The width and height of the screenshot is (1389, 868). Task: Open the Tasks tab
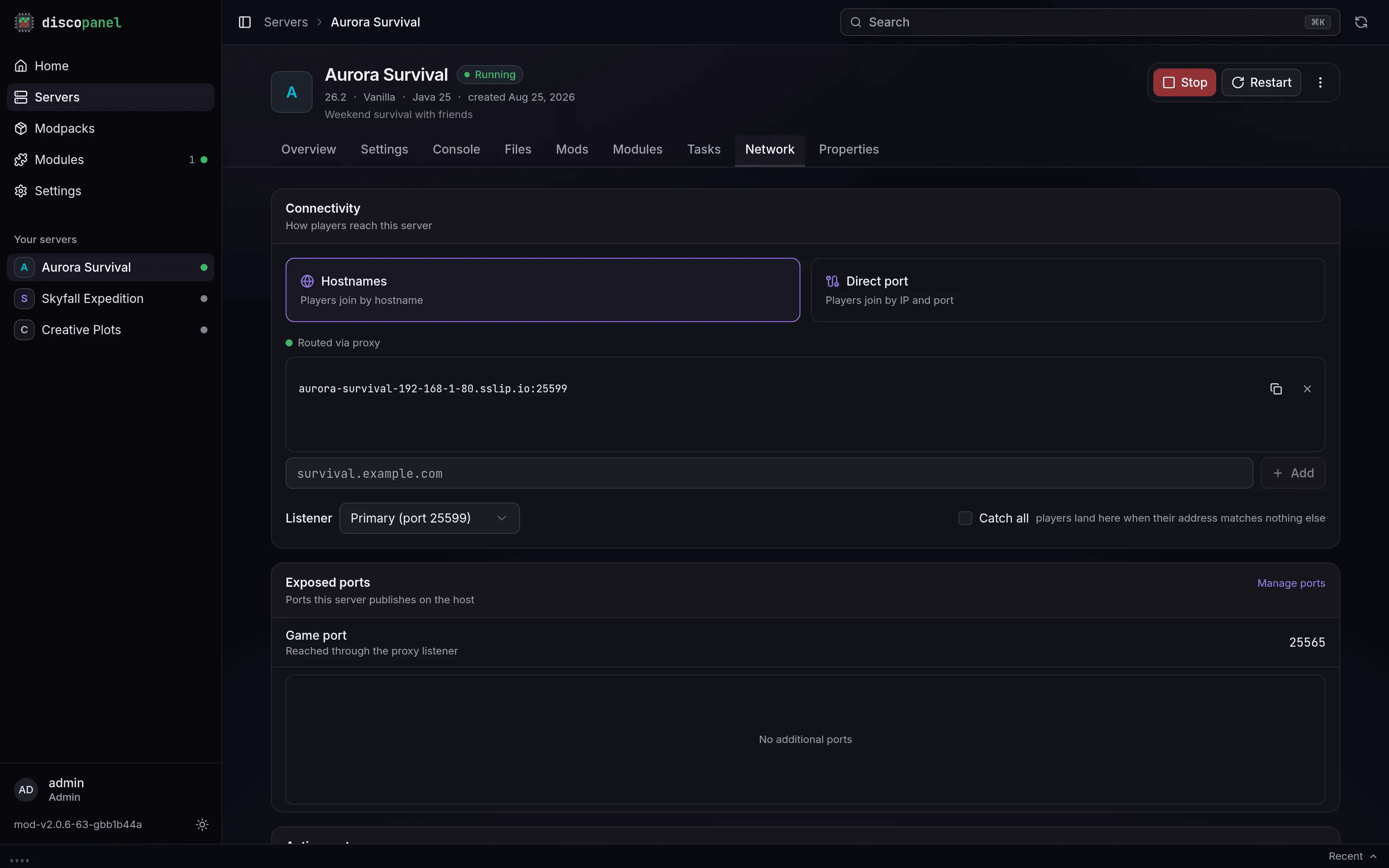click(704, 149)
